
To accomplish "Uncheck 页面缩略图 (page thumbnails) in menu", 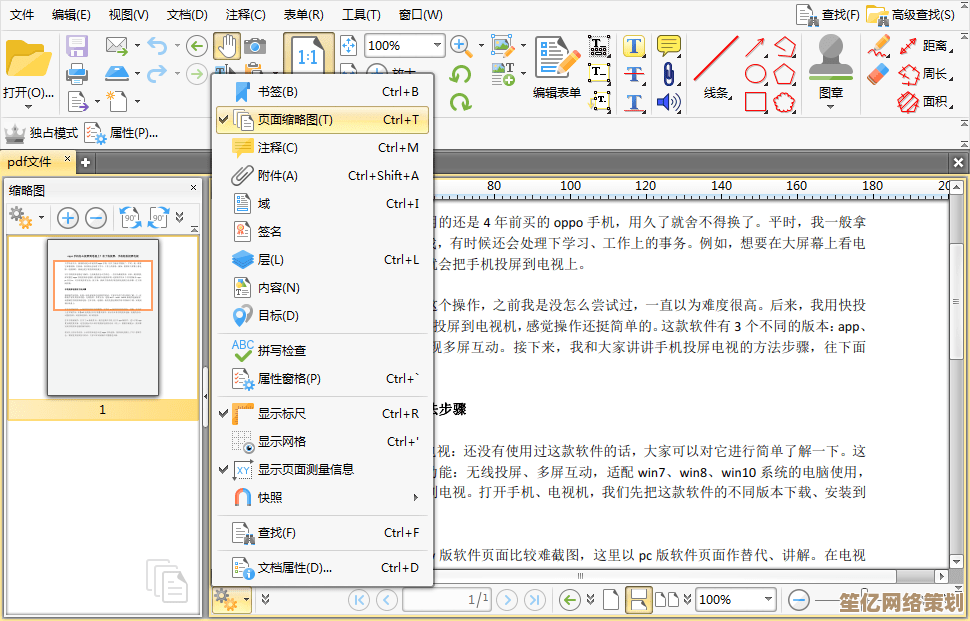I will click(x=295, y=120).
